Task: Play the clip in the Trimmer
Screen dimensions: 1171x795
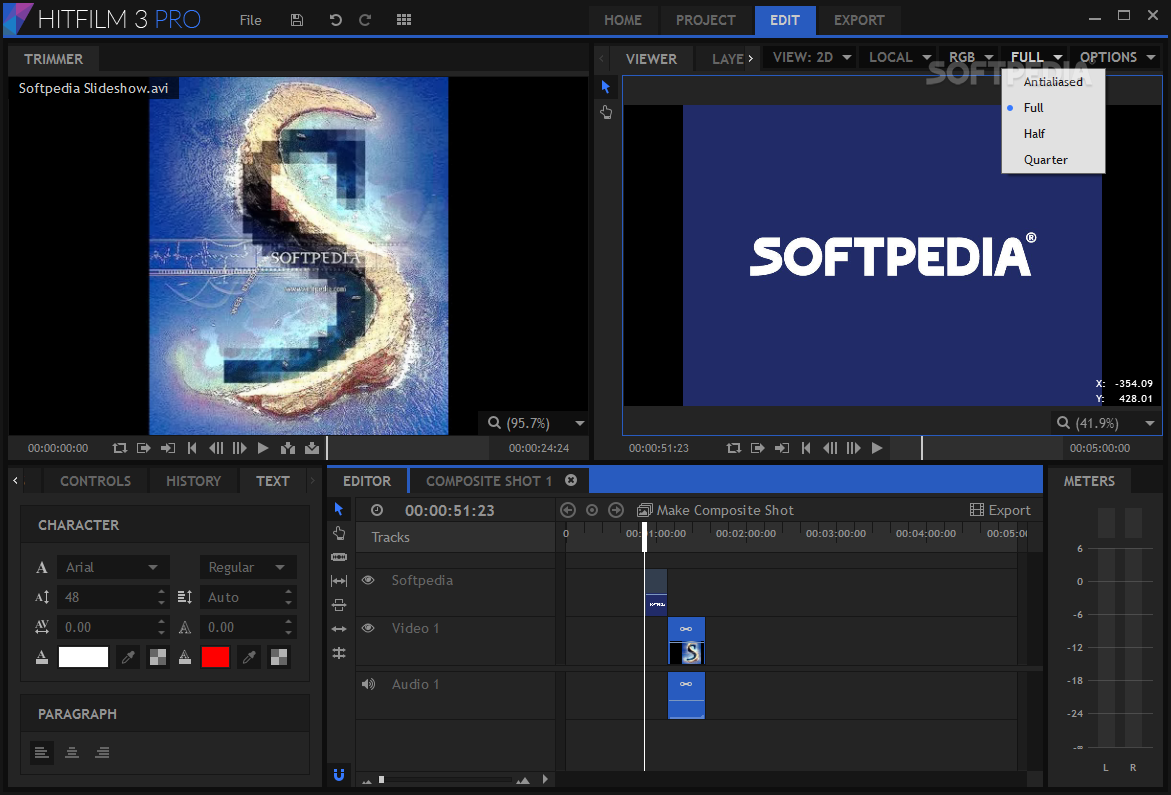Action: (x=263, y=448)
